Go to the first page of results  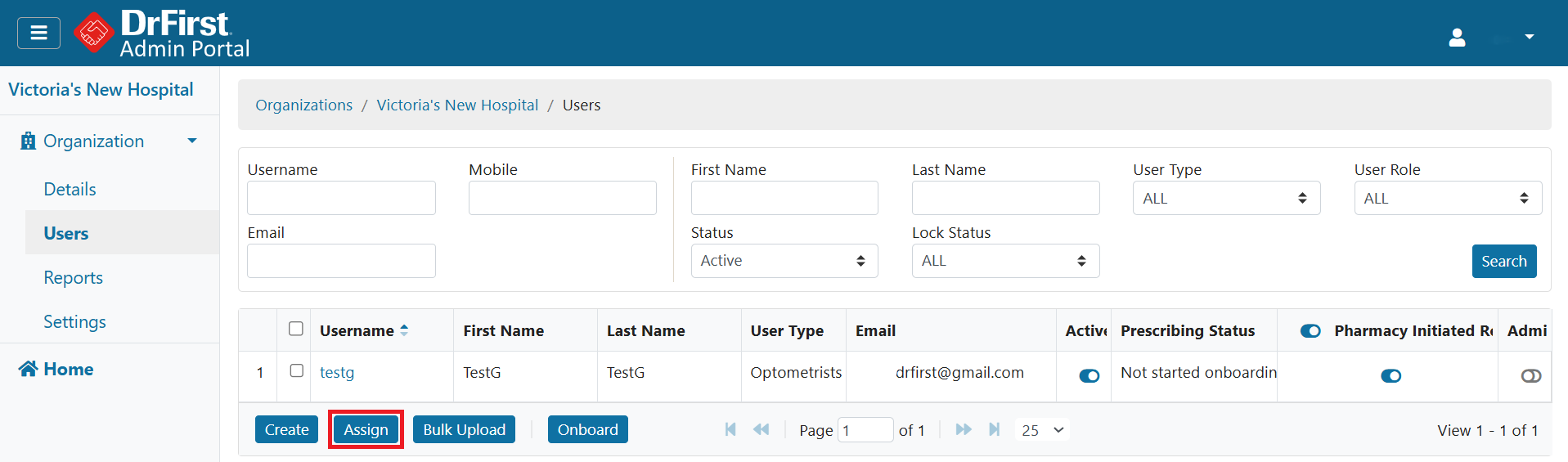coord(730,429)
